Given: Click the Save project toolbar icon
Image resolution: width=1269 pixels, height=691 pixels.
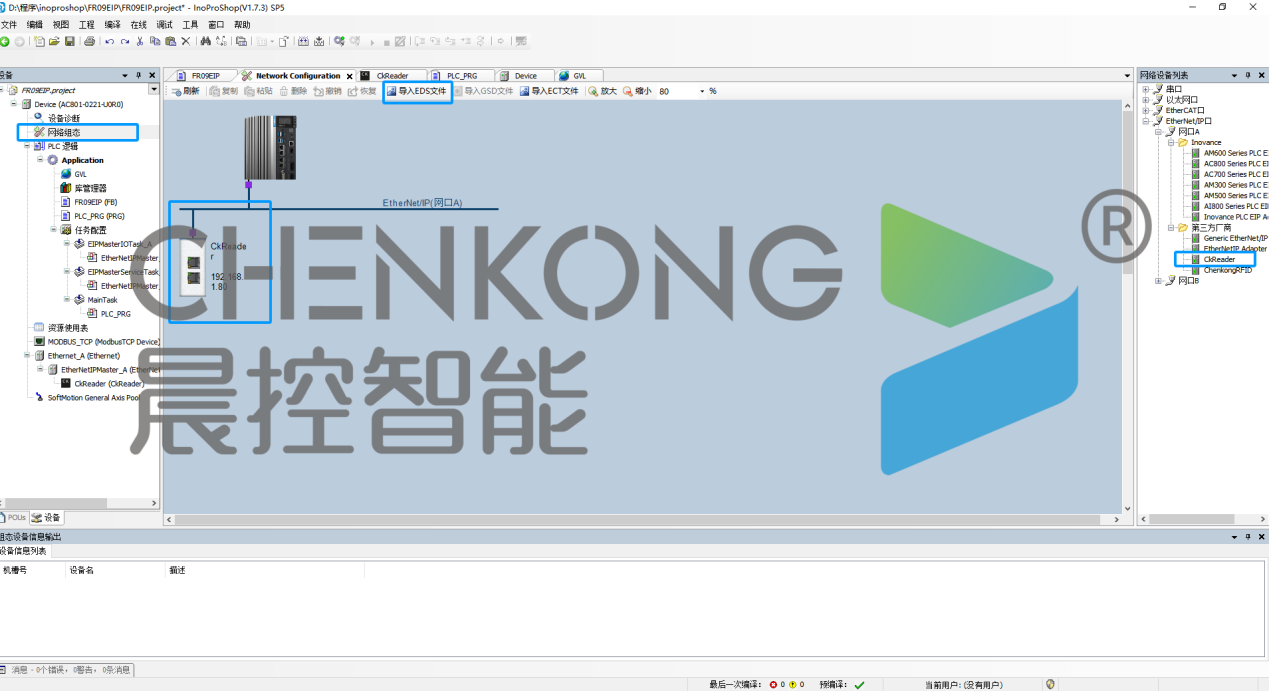Looking at the screenshot, I should [x=70, y=41].
